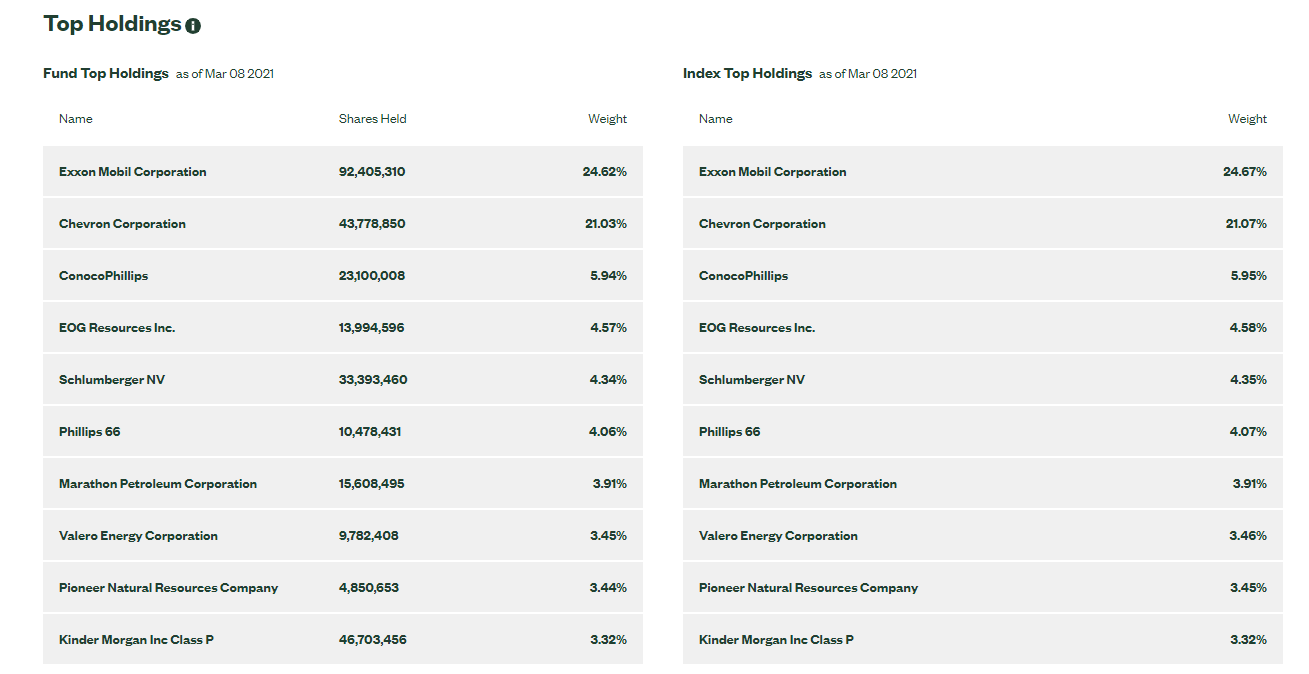Select EOG Resources Inc. under Index holdings
The image size is (1309, 674).
[754, 327]
